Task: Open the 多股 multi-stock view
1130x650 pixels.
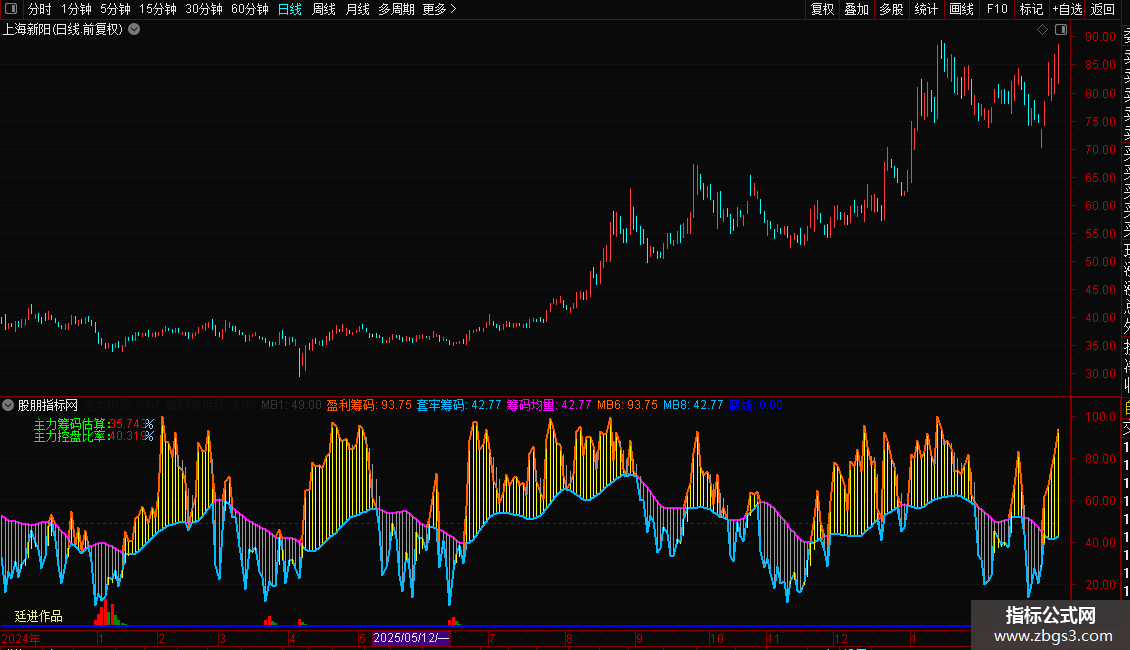Action: coord(891,9)
